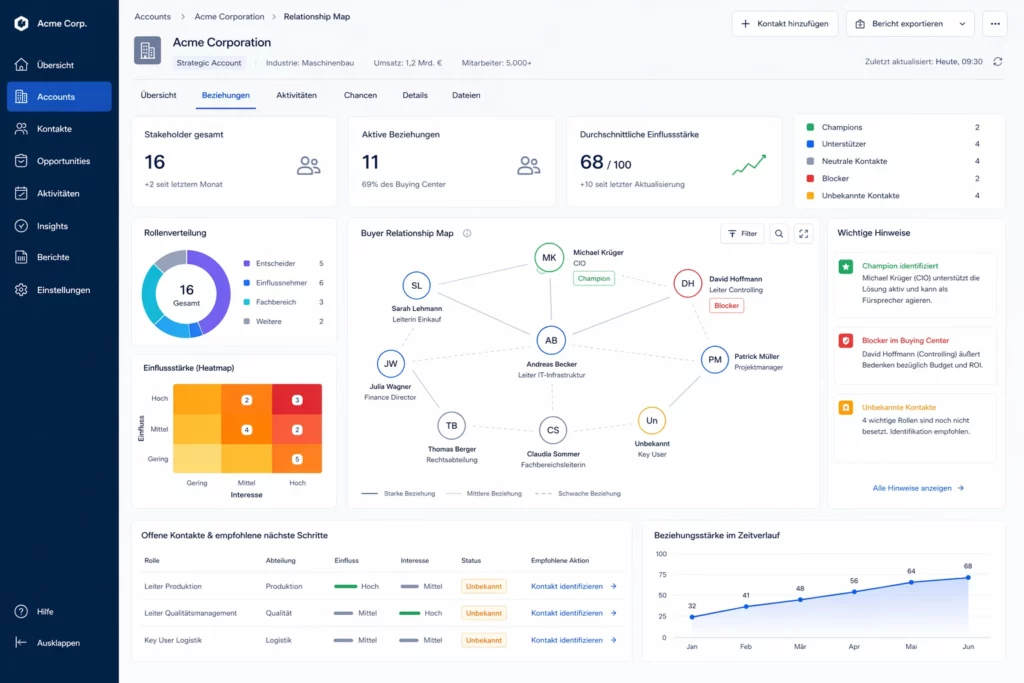Open Hilfe at the bottom of the sidebar
Screen dimensions: 1024x683
pos(40,611)
